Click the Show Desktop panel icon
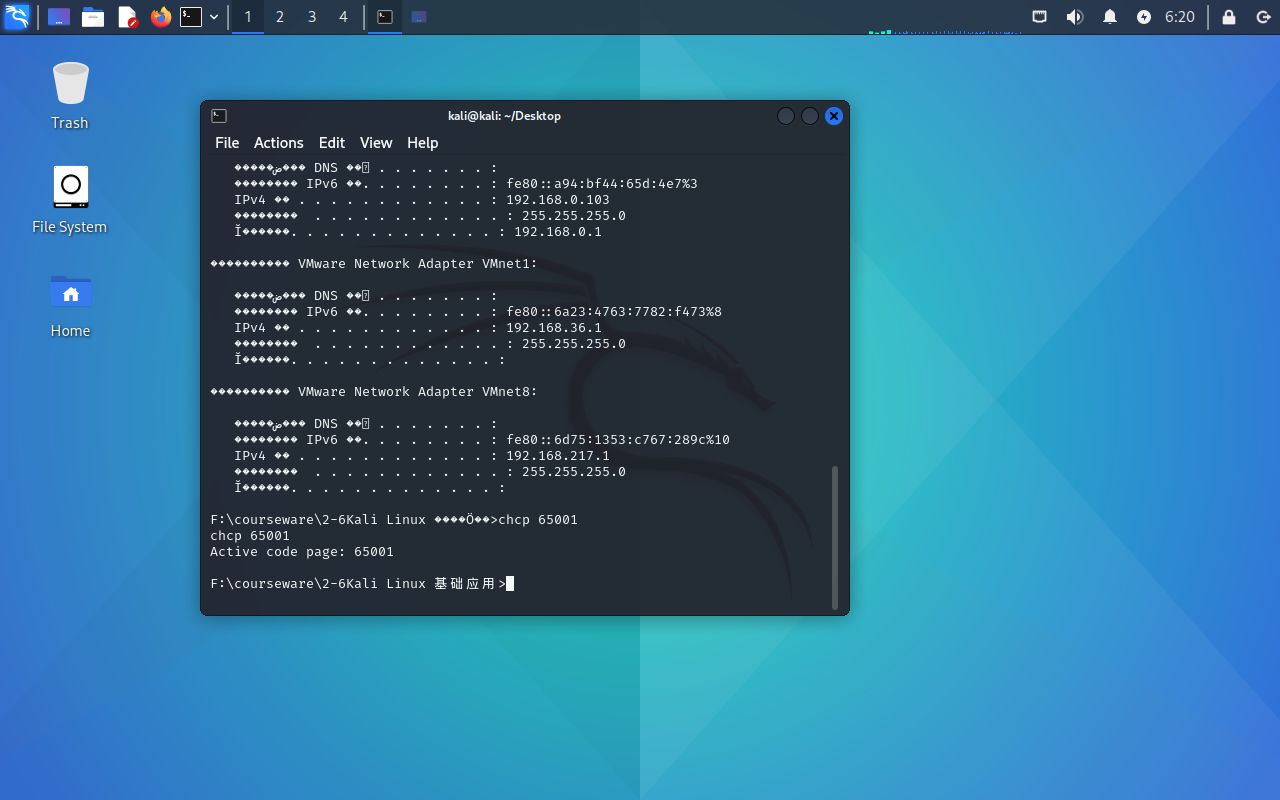Image resolution: width=1280 pixels, height=800 pixels. pos(59,17)
